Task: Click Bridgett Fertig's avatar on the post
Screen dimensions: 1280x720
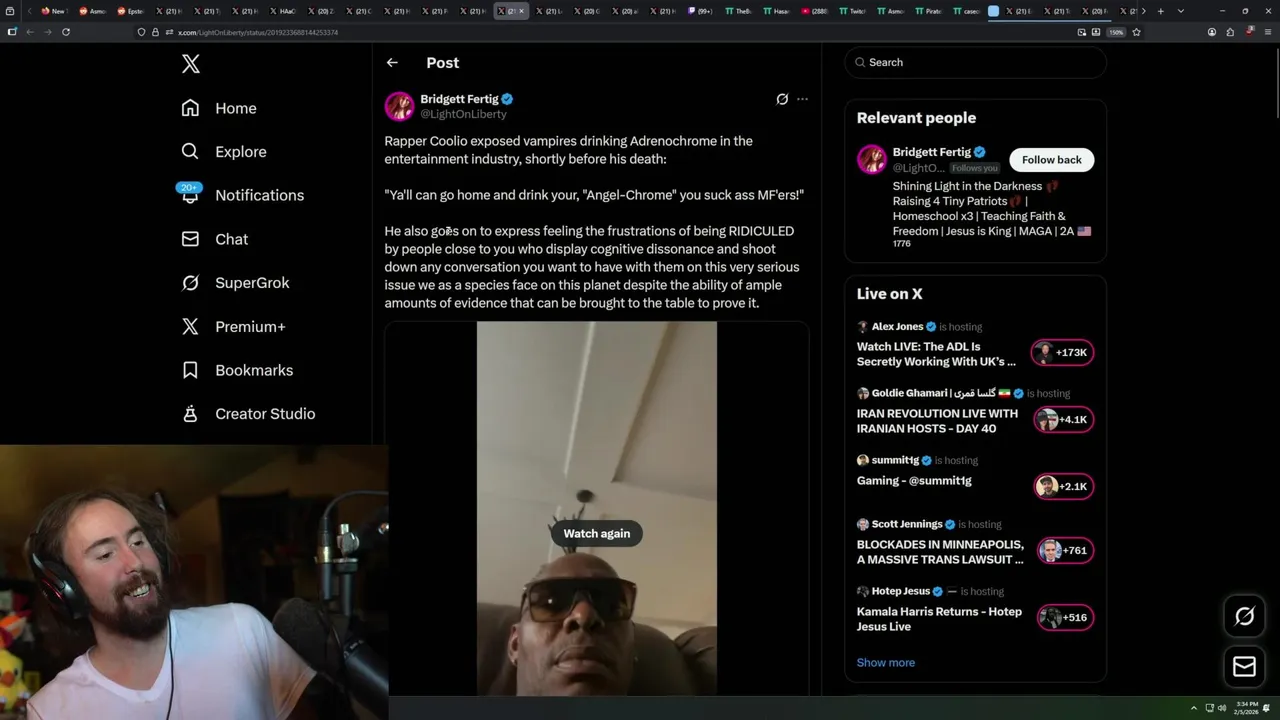Action: 399,106
